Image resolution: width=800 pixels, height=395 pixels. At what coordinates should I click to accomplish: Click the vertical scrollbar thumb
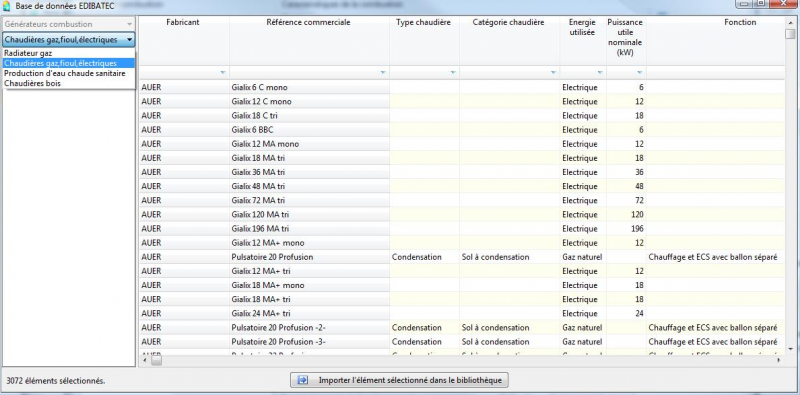pos(790,34)
